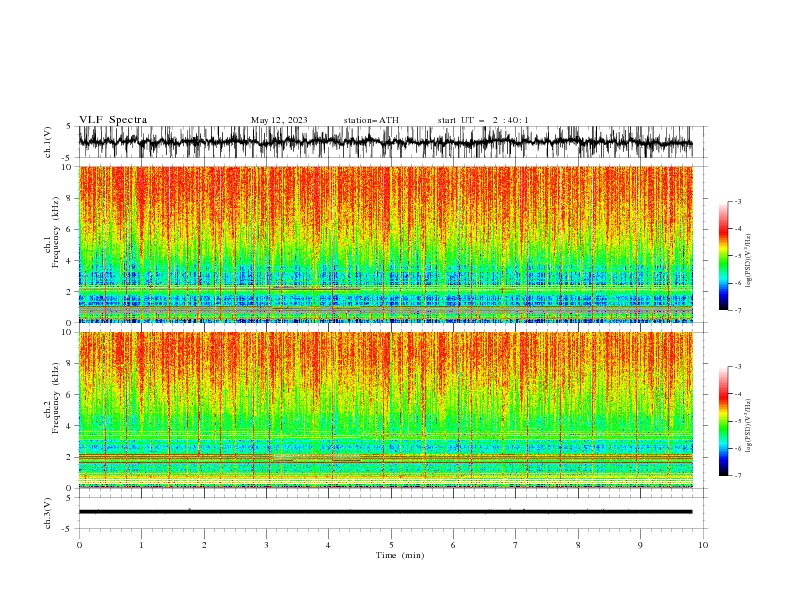Click the "log(PSD)(V²/Hz)" label beside ch.2 colorbar
Screen dimensions: 792x612
click(x=749, y=426)
